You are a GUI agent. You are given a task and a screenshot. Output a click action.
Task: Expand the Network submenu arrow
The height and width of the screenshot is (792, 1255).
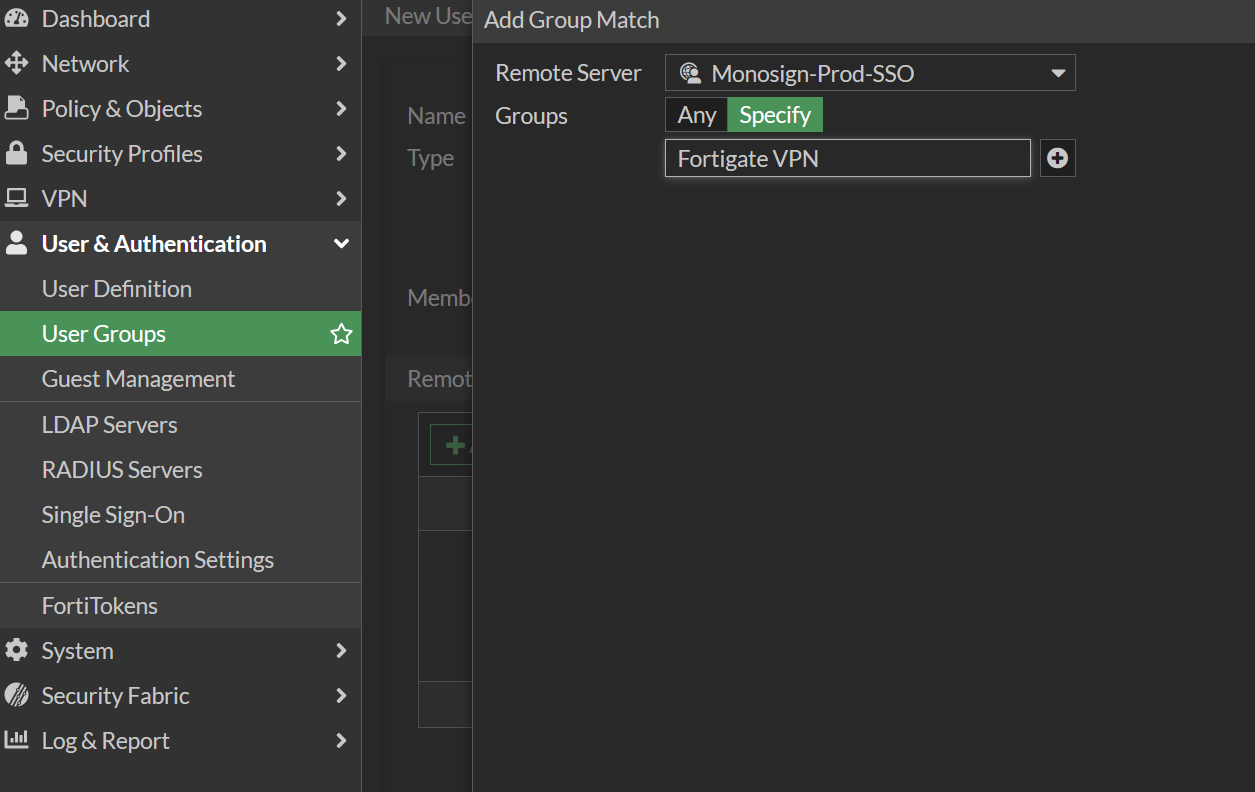point(341,64)
